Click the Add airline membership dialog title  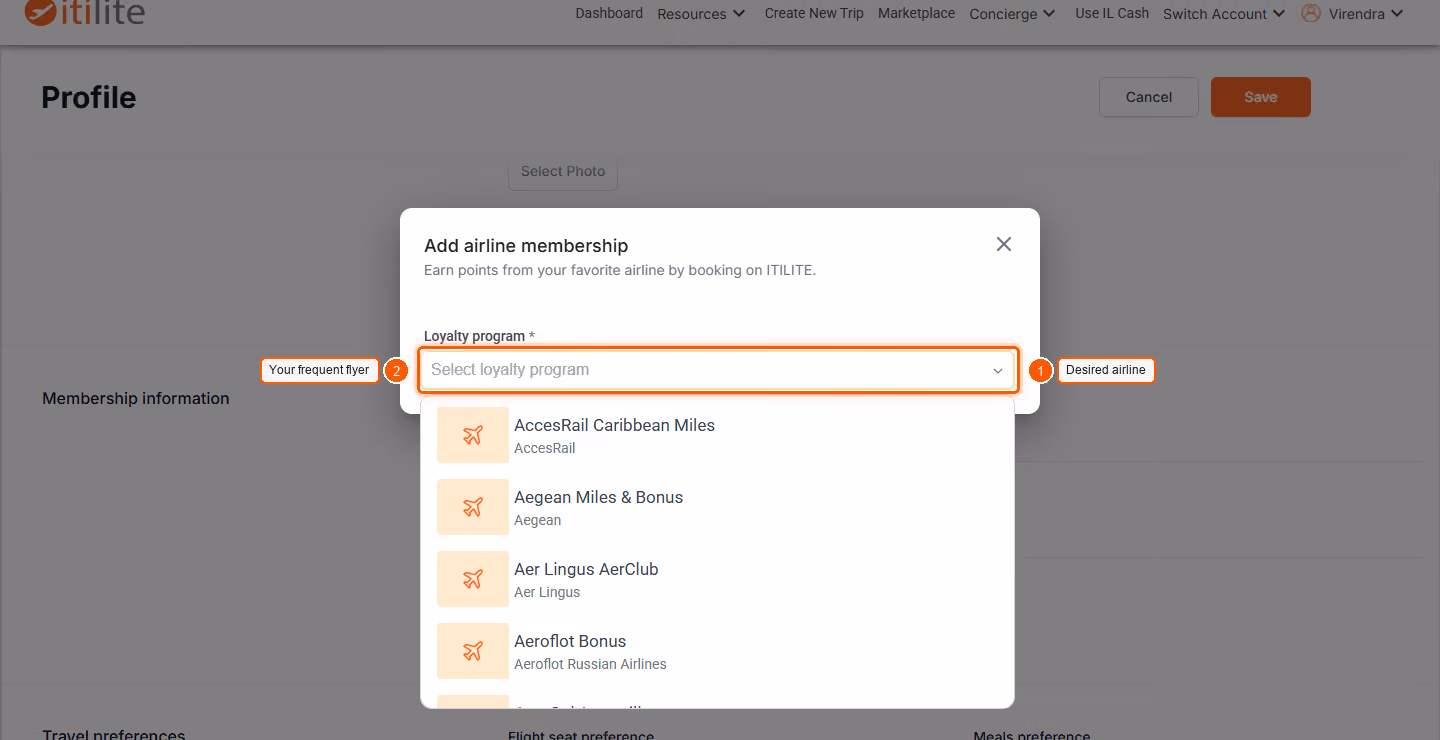click(x=526, y=245)
